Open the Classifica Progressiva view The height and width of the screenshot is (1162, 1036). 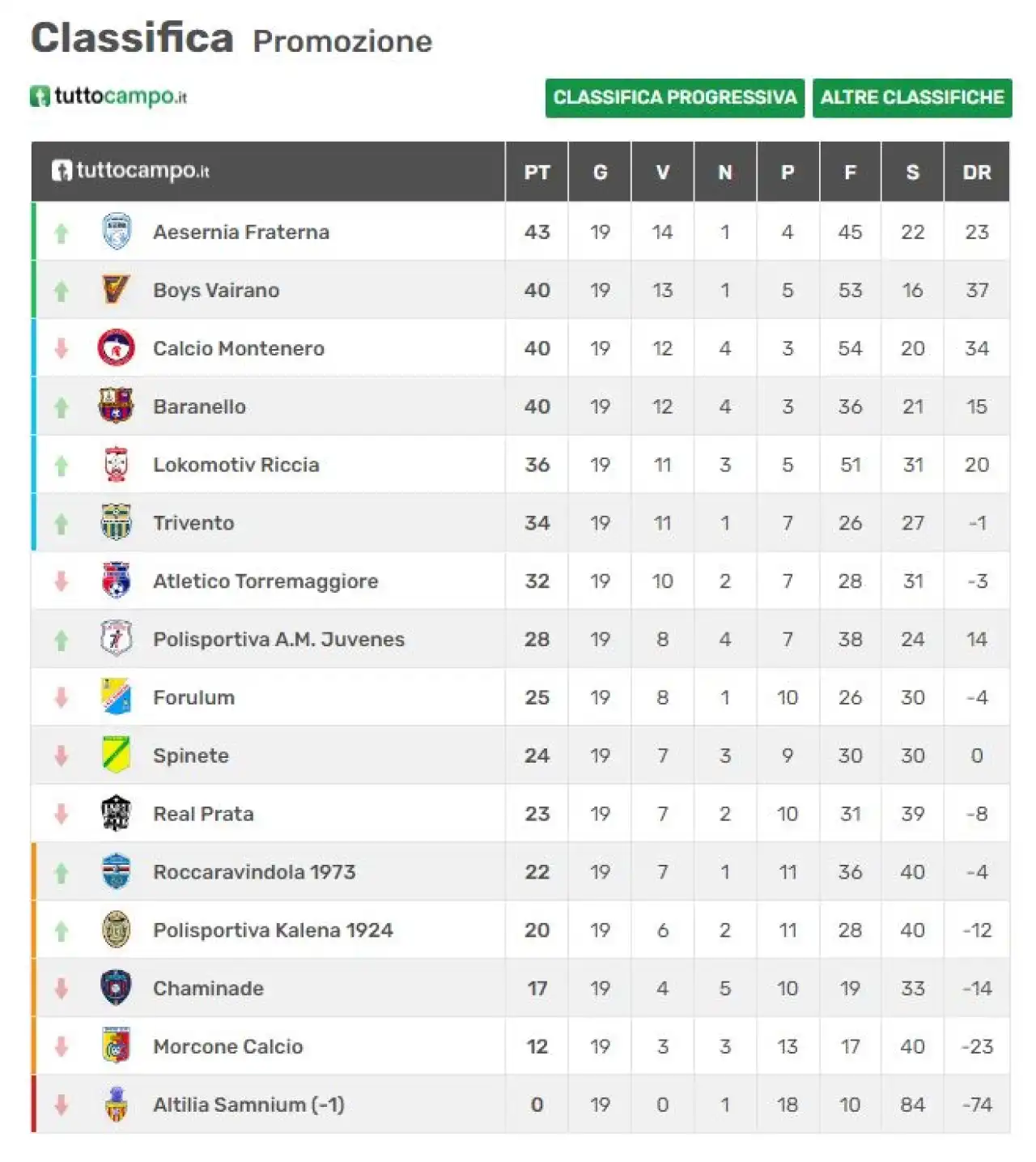[675, 98]
